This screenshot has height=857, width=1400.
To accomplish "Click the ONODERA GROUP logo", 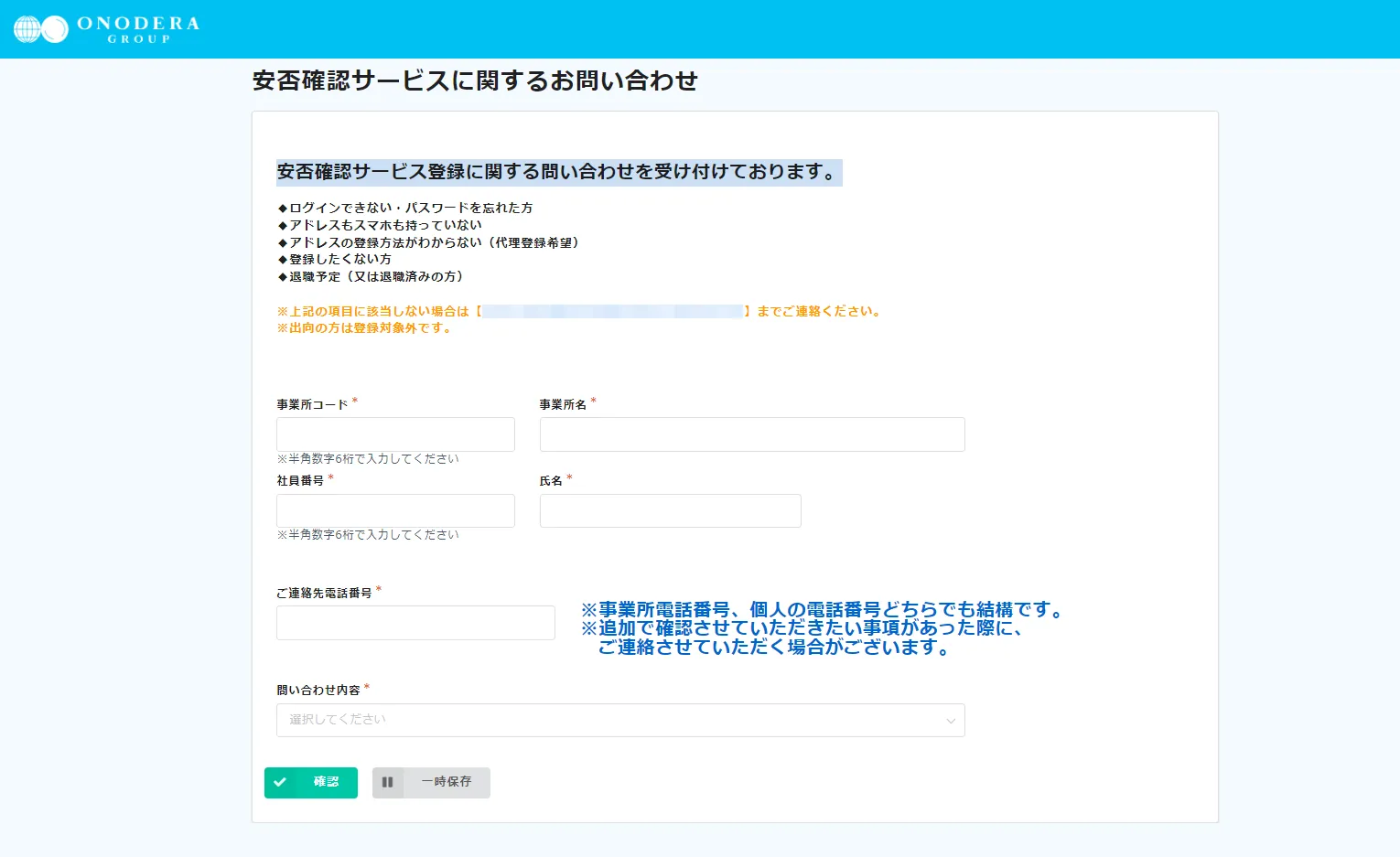I will (106, 29).
